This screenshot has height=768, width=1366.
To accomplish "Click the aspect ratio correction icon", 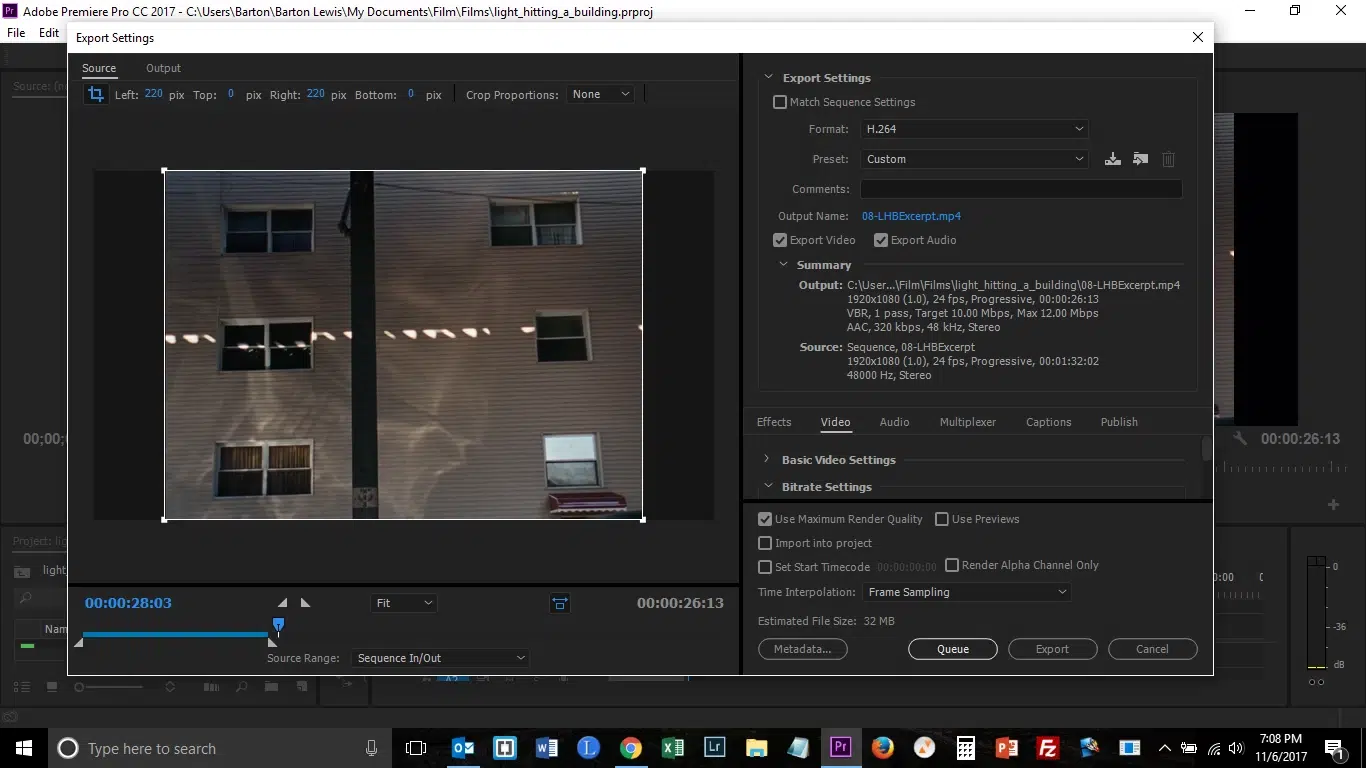I will [x=559, y=603].
